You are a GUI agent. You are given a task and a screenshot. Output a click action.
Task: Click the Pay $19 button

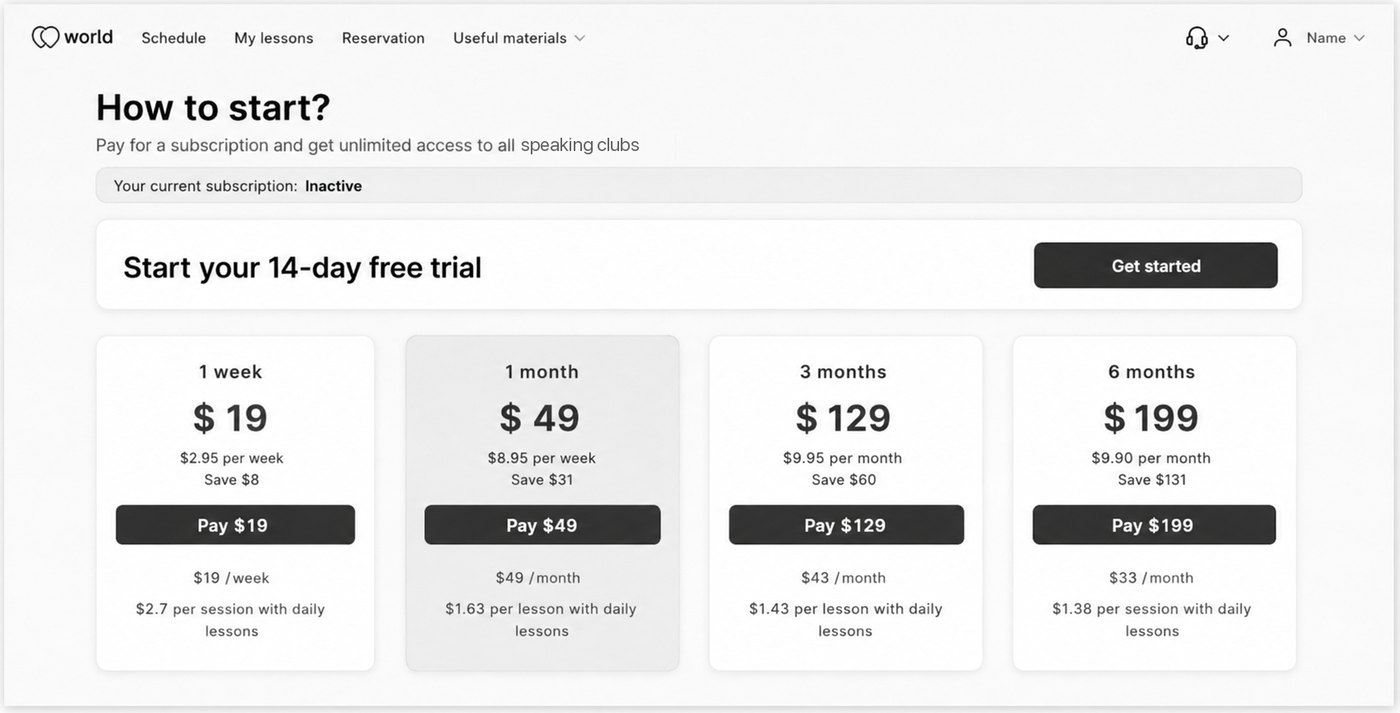pyautogui.click(x=235, y=525)
